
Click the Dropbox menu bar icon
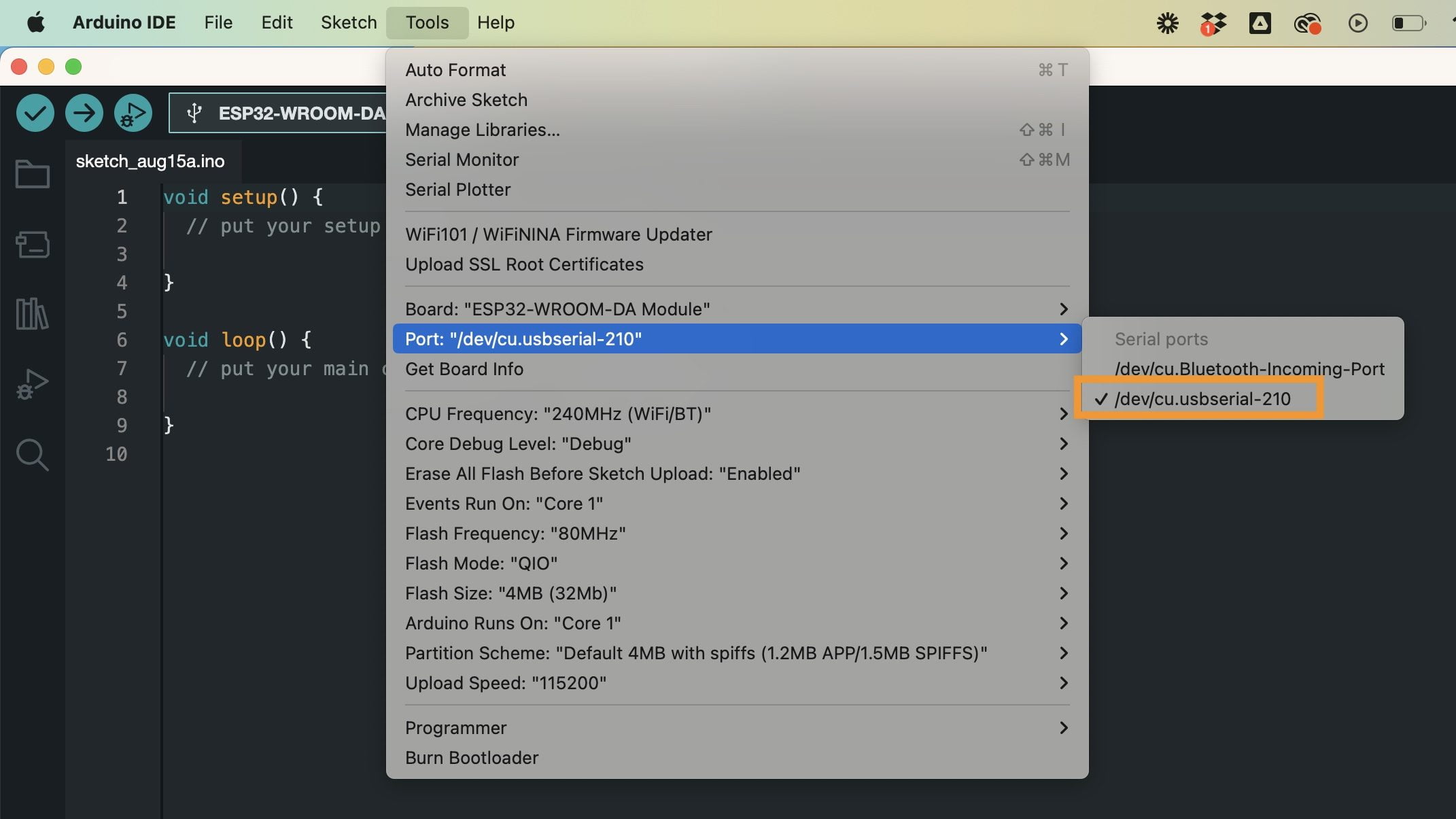[1213, 23]
